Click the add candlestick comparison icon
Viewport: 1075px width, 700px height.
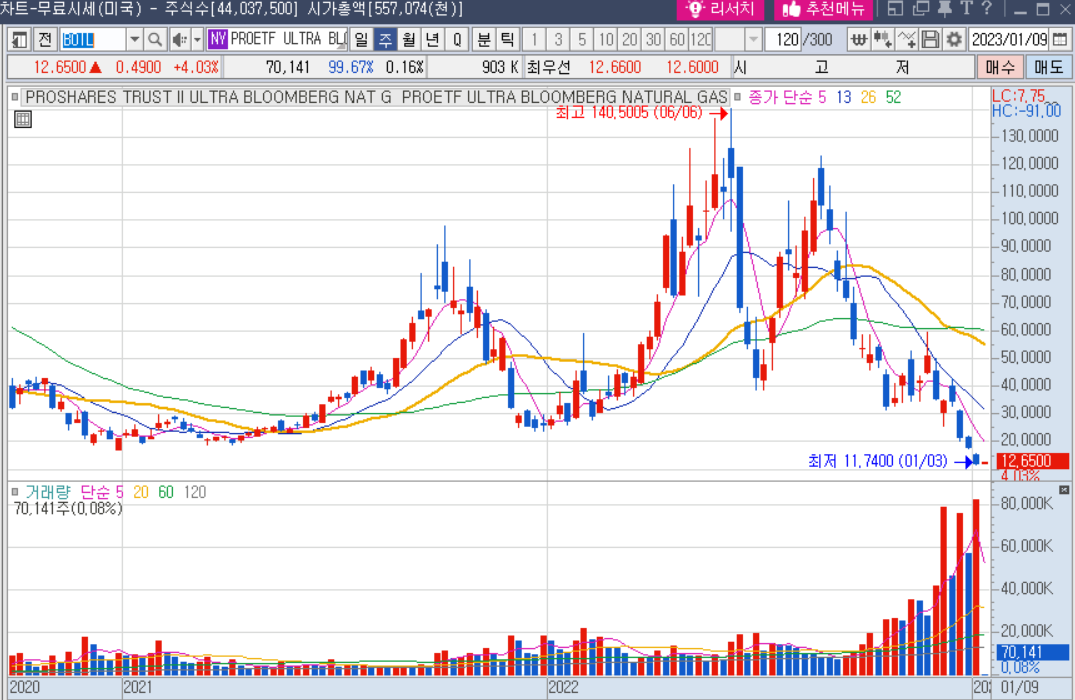tap(882, 40)
